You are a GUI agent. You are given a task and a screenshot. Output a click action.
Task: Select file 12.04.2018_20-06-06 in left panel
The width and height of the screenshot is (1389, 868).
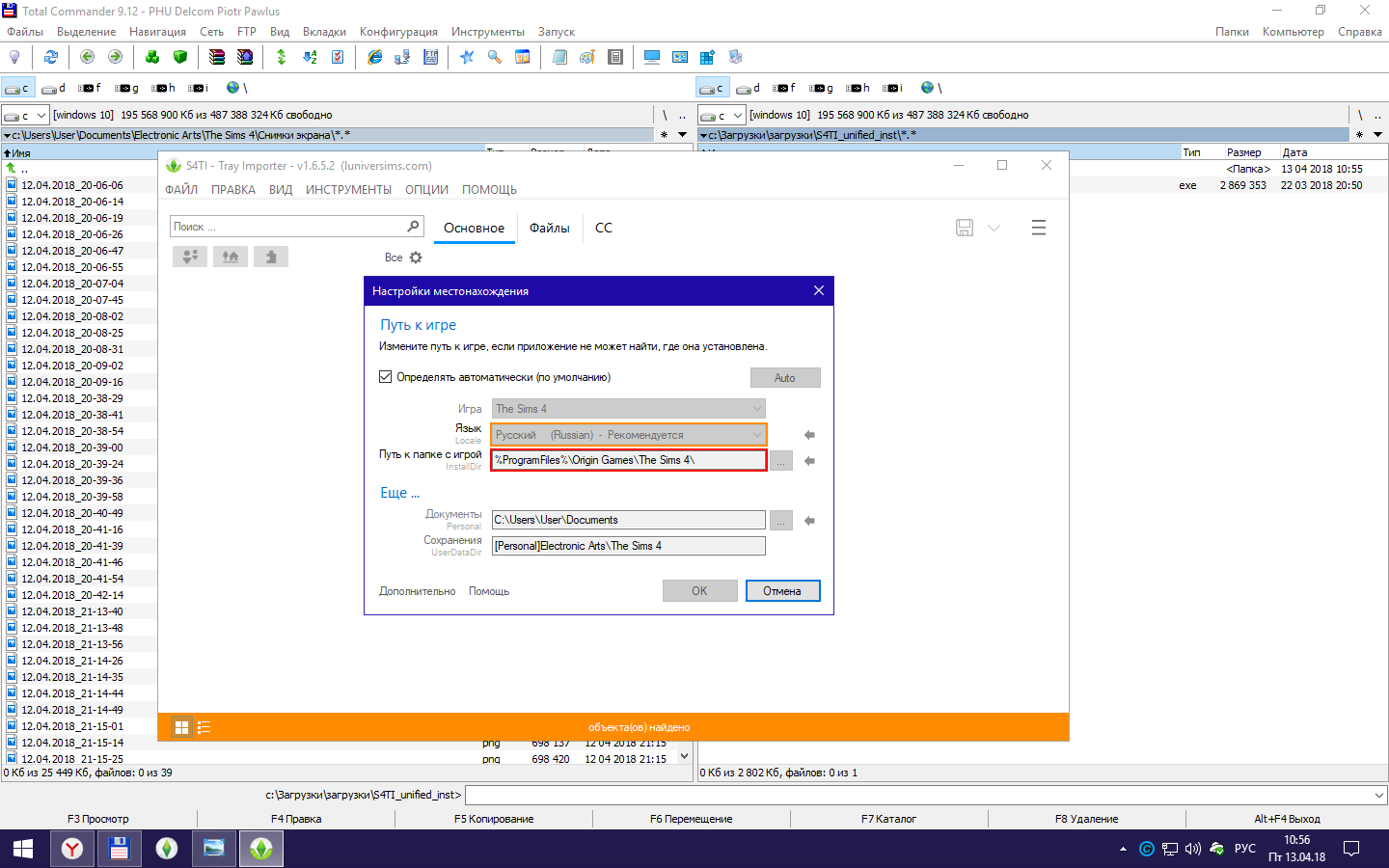pyautogui.click(x=72, y=185)
